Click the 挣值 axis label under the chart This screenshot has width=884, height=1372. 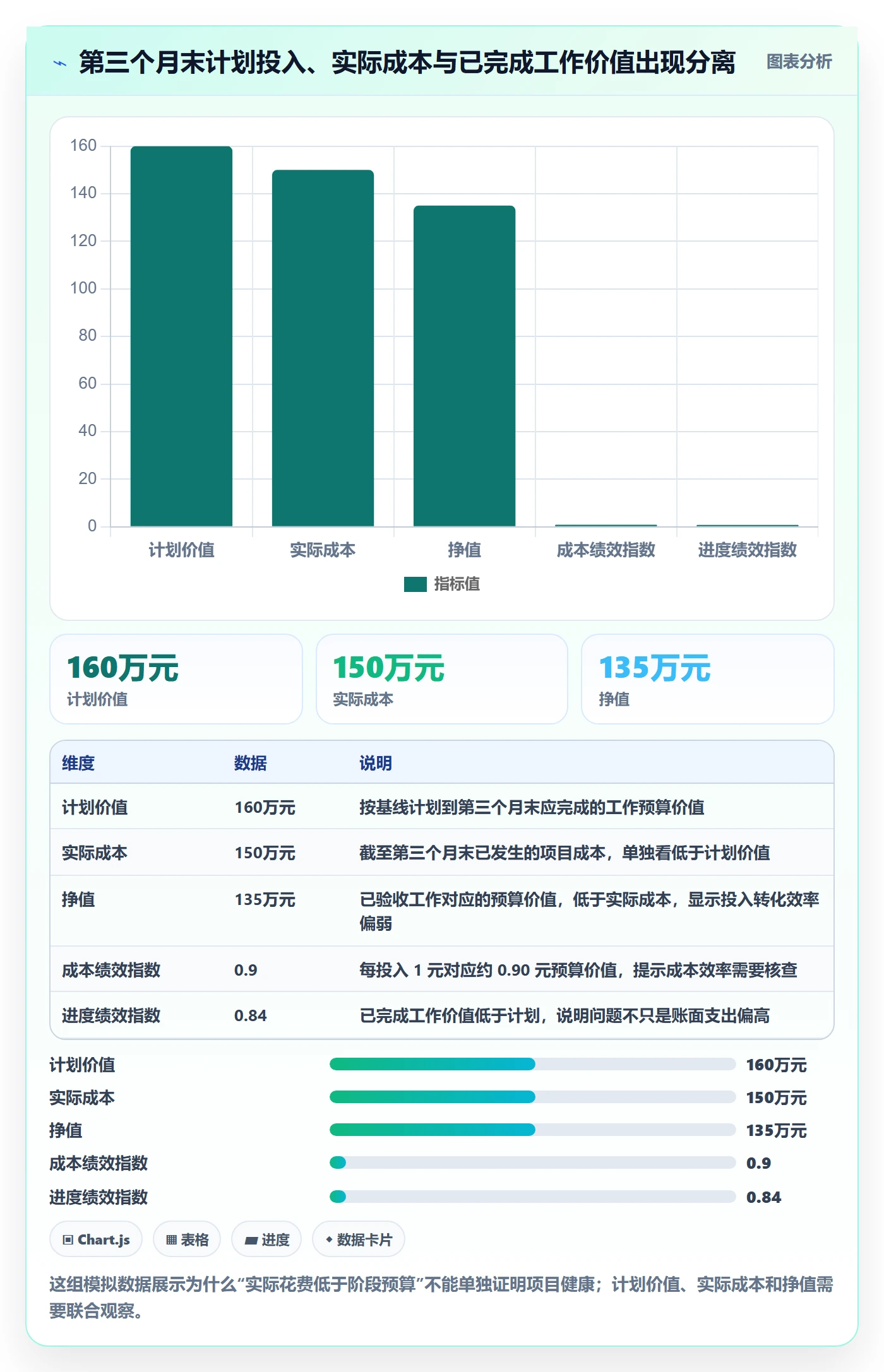(x=464, y=550)
